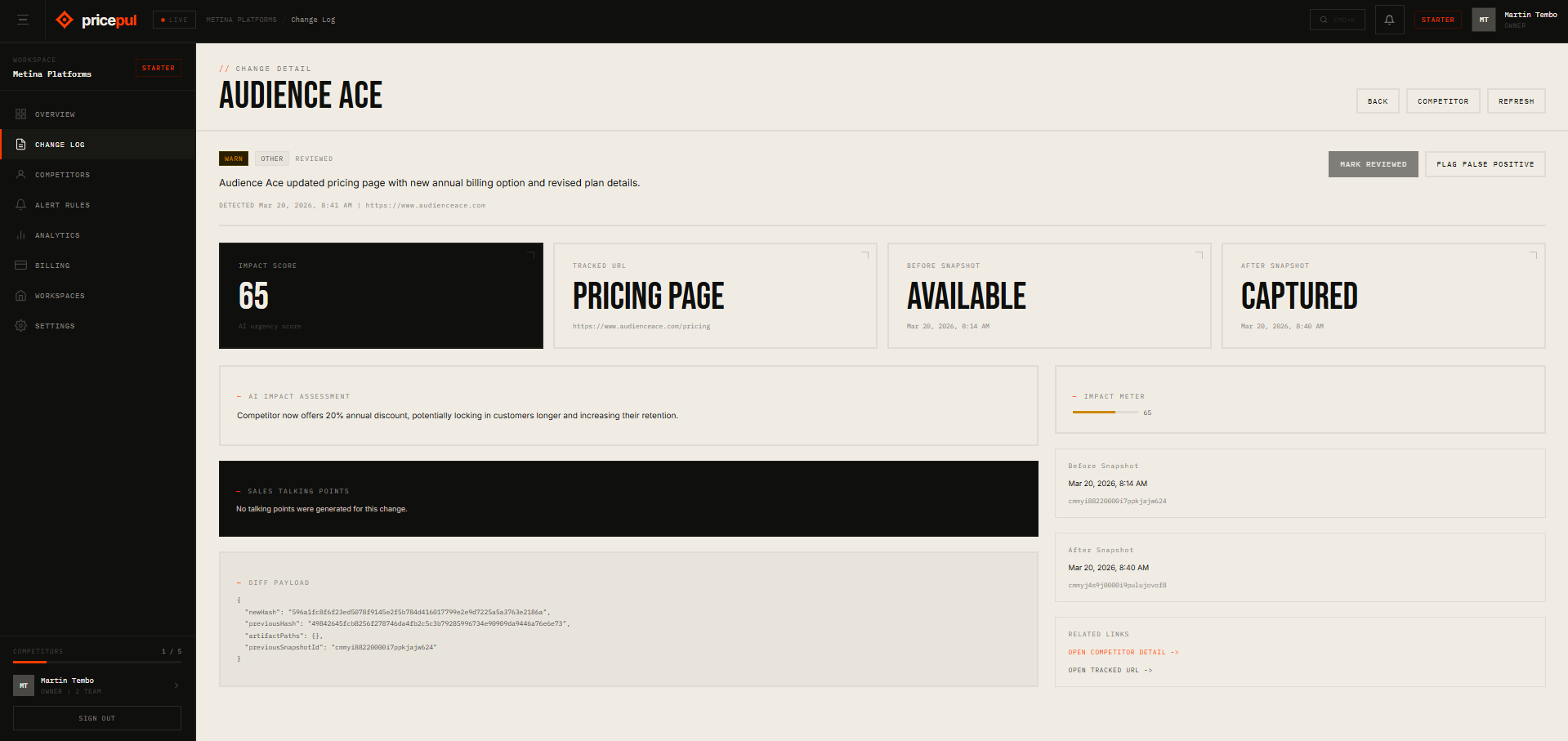The width and height of the screenshot is (1568, 741).
Task: Click the pricepul logo icon
Action: (65, 20)
